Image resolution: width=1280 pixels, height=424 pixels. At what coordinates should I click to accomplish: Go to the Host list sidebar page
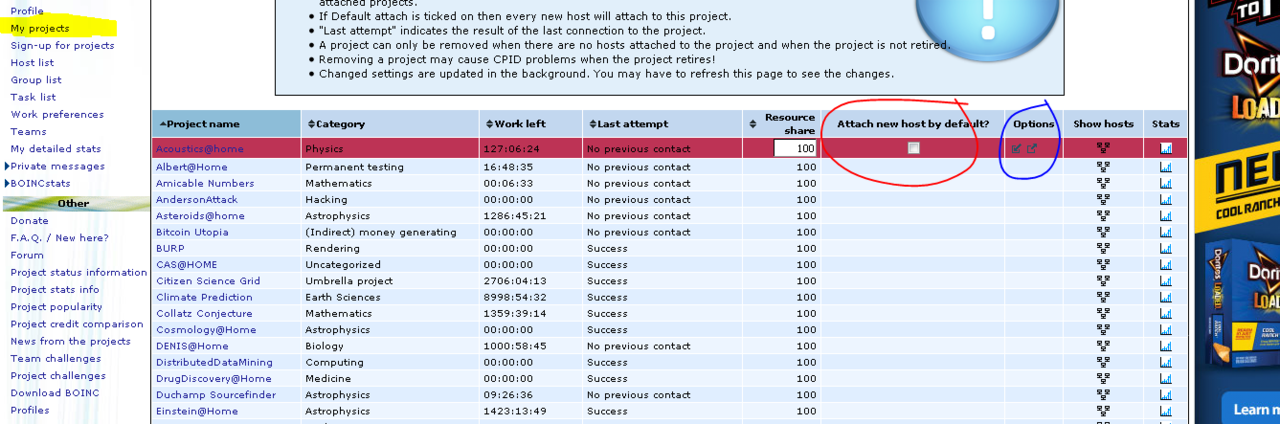coord(32,62)
